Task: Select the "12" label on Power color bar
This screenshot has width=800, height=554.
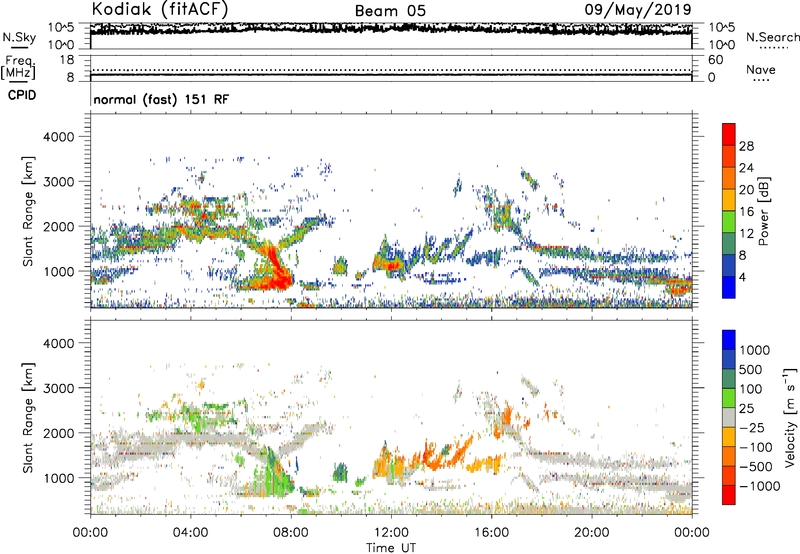Action: point(746,233)
